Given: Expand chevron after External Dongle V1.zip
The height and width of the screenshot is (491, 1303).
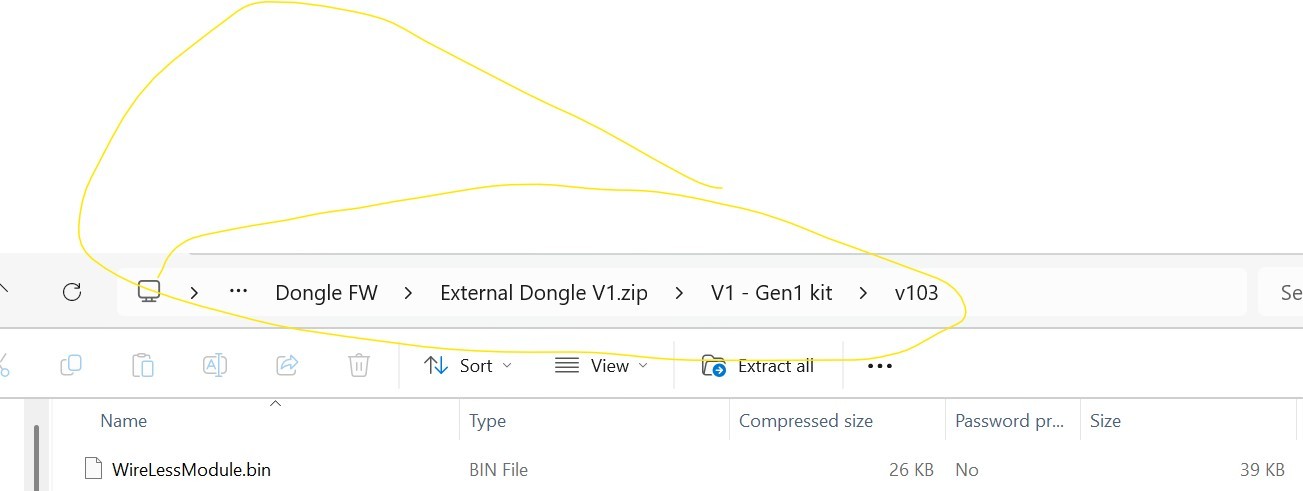Looking at the screenshot, I should coord(680,293).
